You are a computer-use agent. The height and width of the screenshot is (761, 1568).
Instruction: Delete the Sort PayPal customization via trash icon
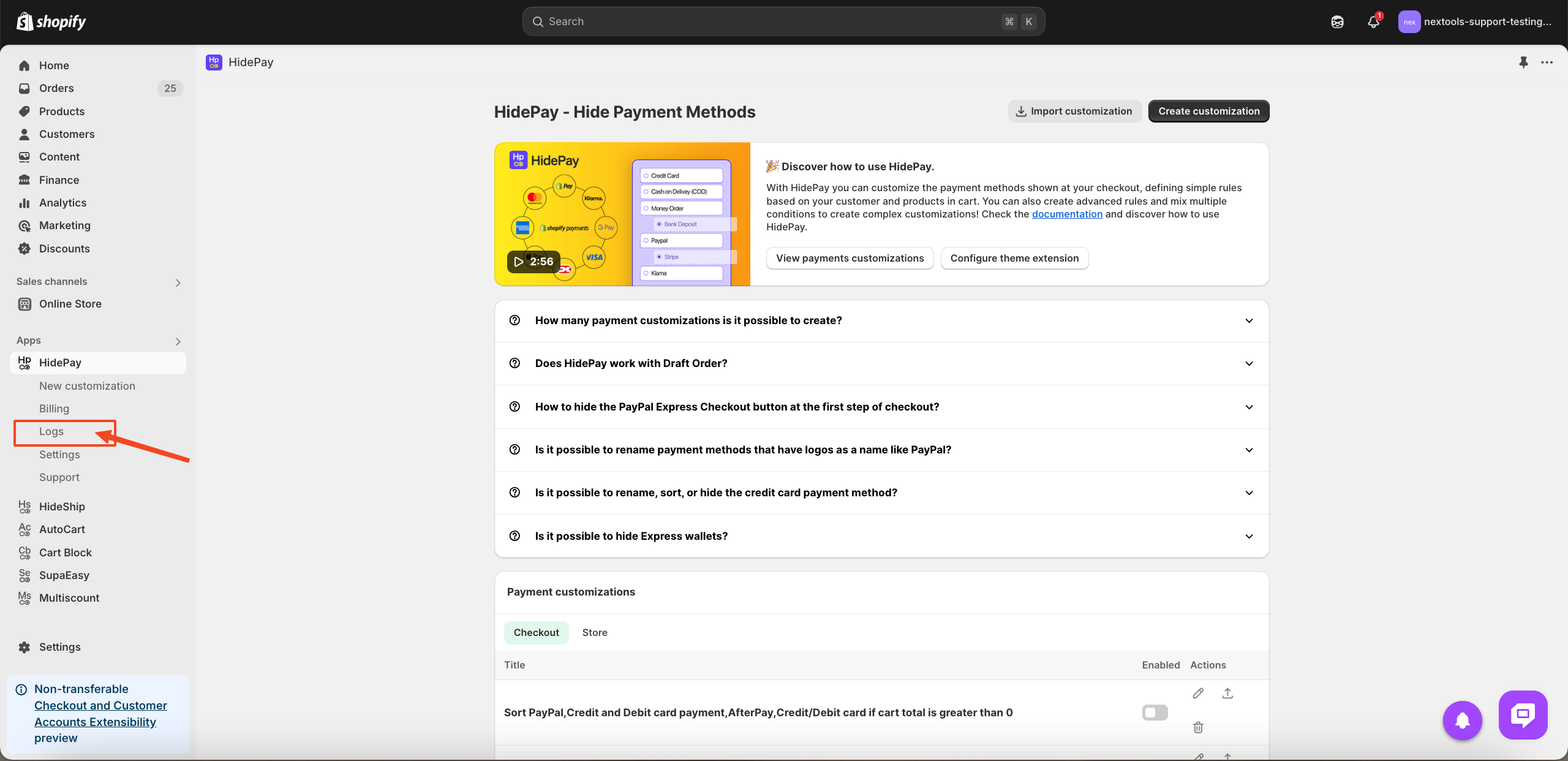tap(1198, 727)
